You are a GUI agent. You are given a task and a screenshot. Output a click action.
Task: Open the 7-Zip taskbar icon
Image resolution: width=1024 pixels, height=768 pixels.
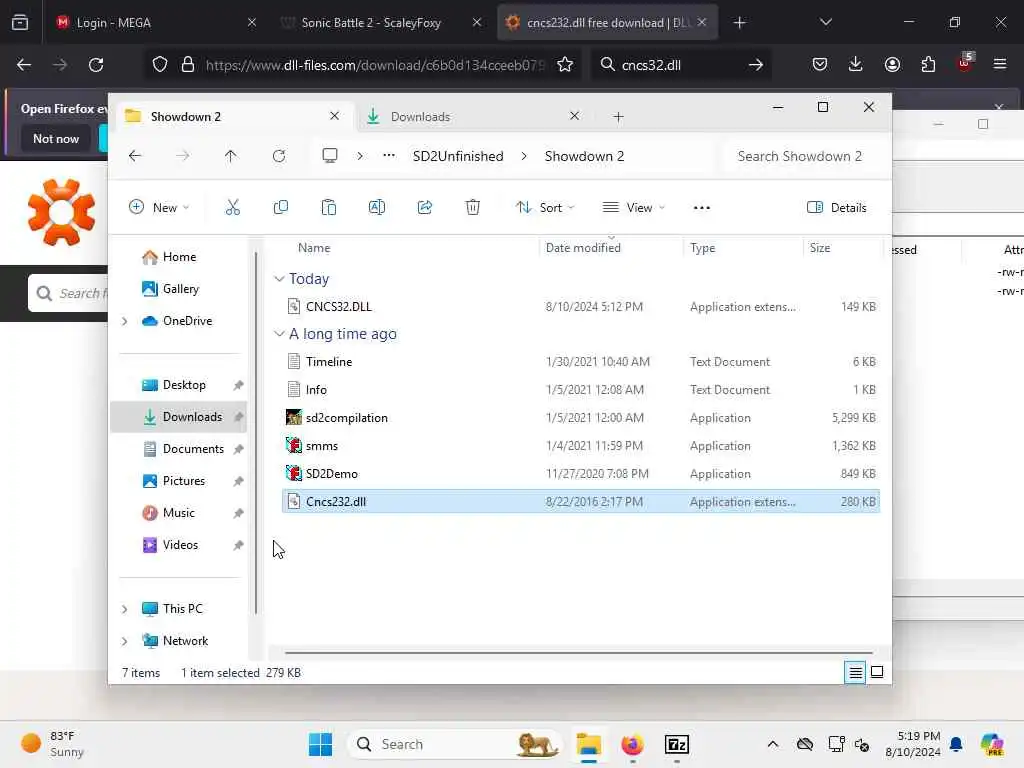[677, 744]
